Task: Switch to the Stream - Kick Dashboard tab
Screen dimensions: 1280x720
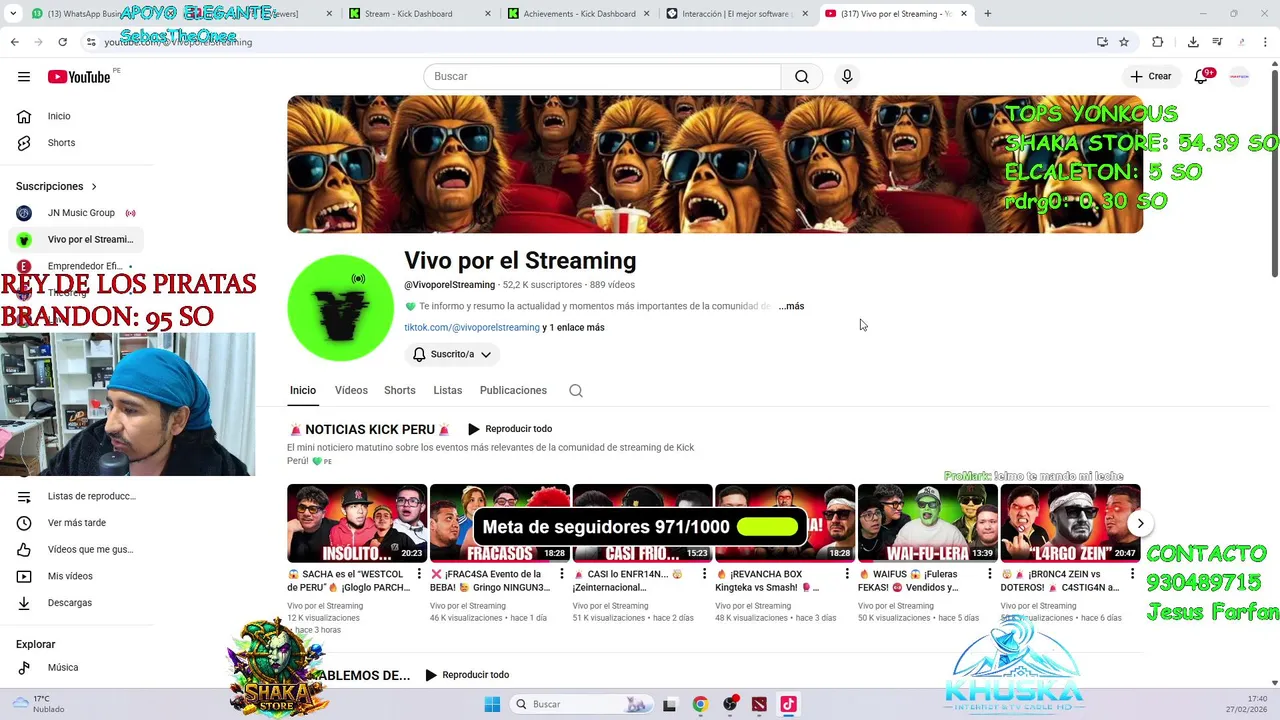Action: tap(420, 14)
